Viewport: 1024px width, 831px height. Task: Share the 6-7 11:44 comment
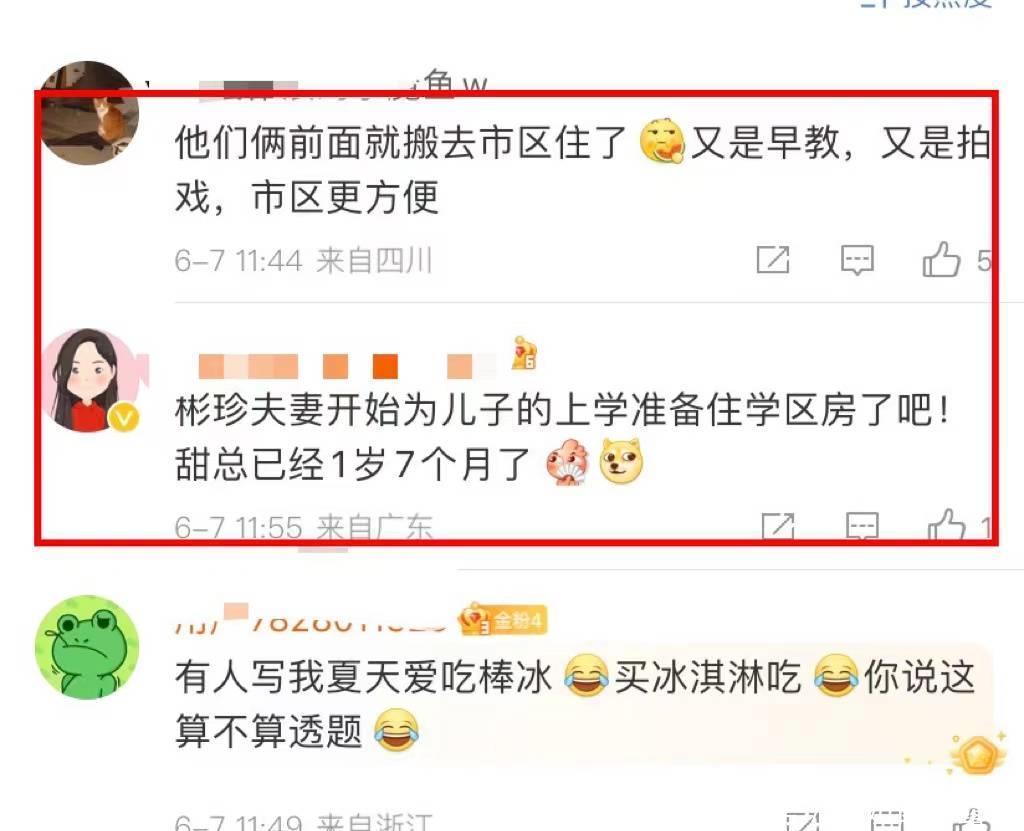773,260
